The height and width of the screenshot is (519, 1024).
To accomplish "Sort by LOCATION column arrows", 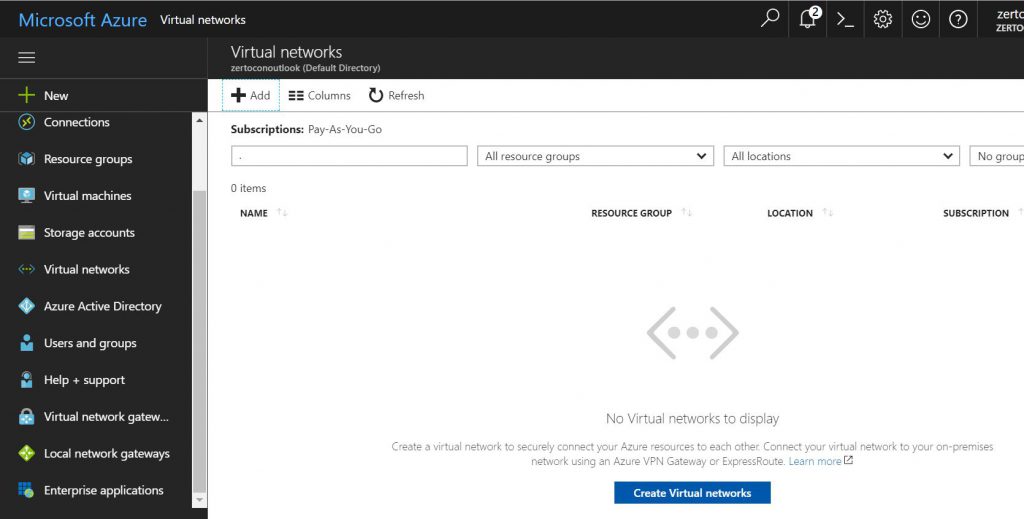I will pyautogui.click(x=827, y=213).
